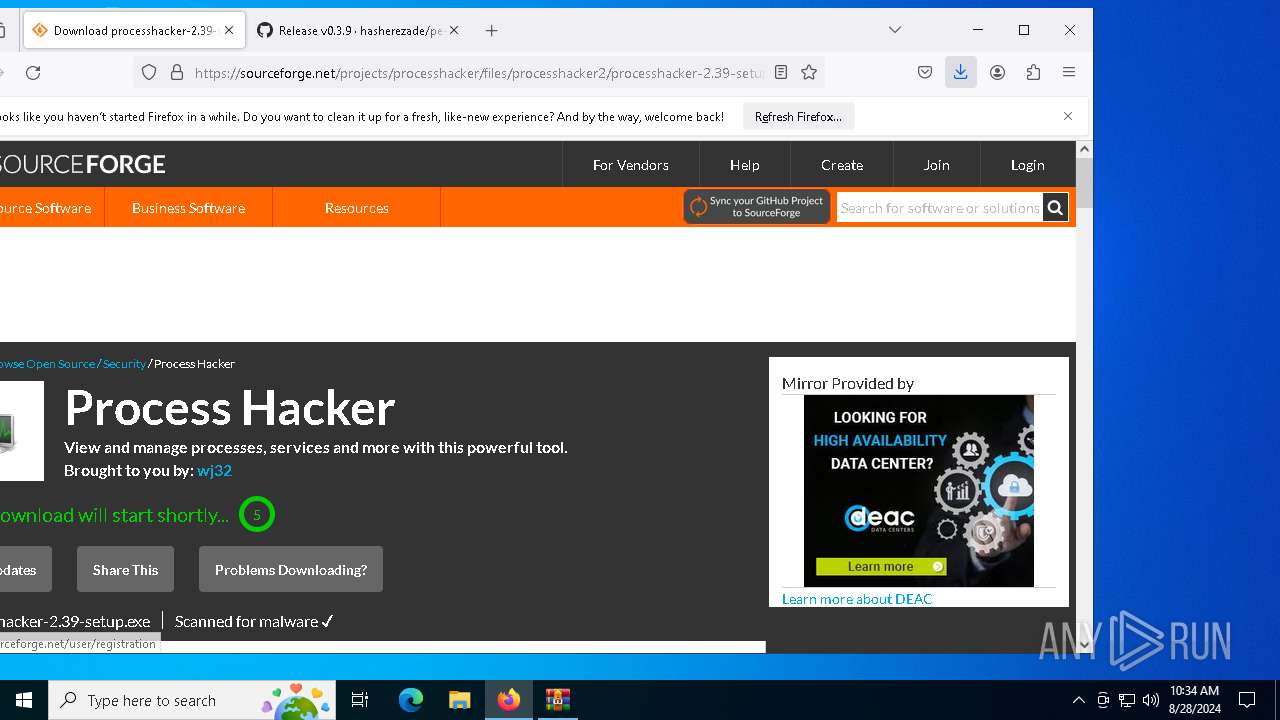Click the network tray icon

[1127, 700]
